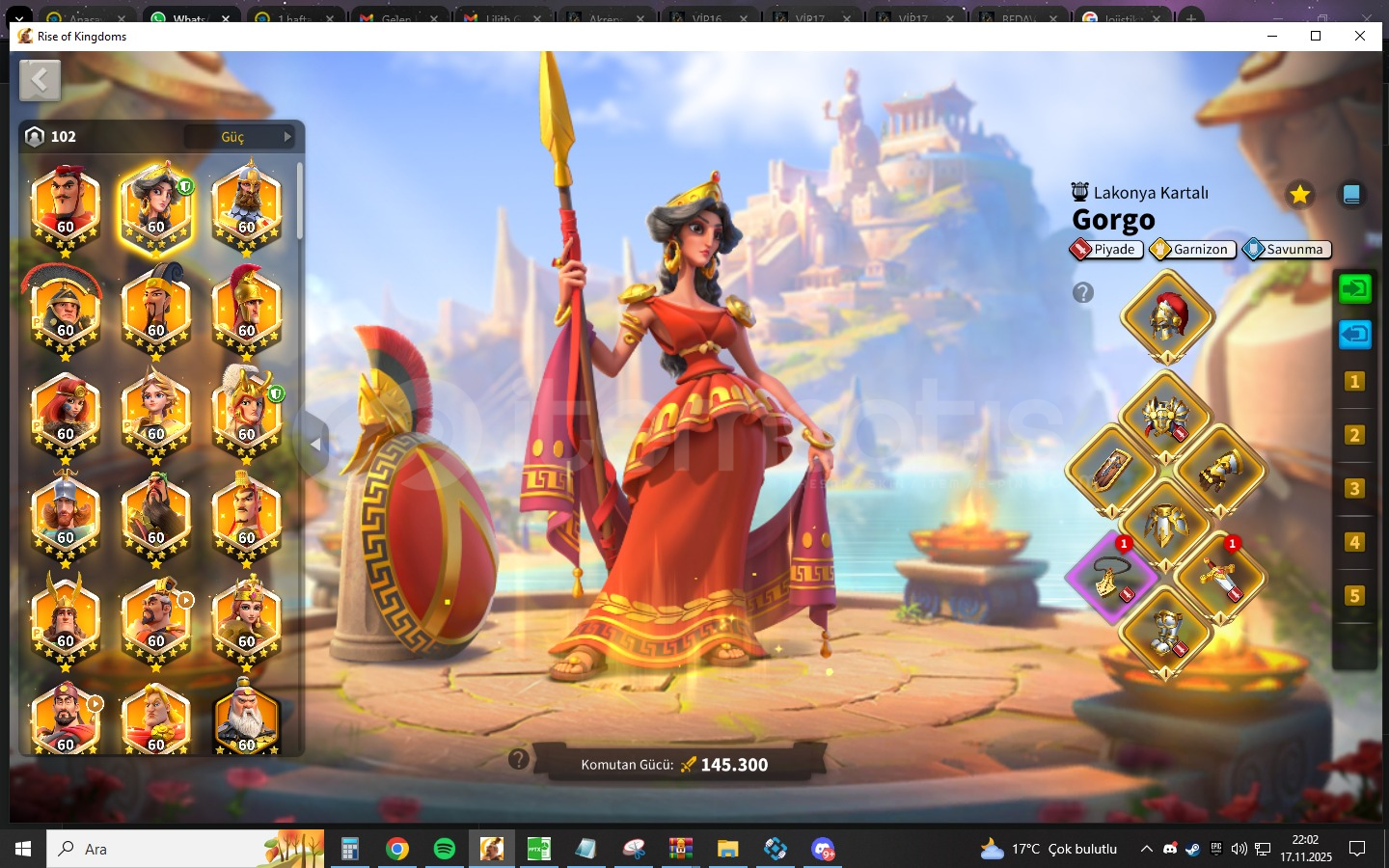1389x868 pixels.
Task: Switch to the VIP16 browser tab
Action: pyautogui.click(x=707, y=17)
